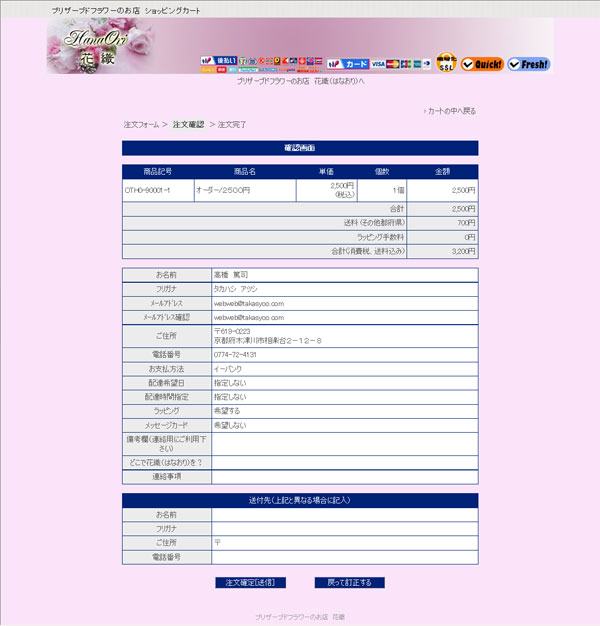The width and height of the screenshot is (600, 626).
Task: Click the 送付先 section header
Action: point(300,500)
